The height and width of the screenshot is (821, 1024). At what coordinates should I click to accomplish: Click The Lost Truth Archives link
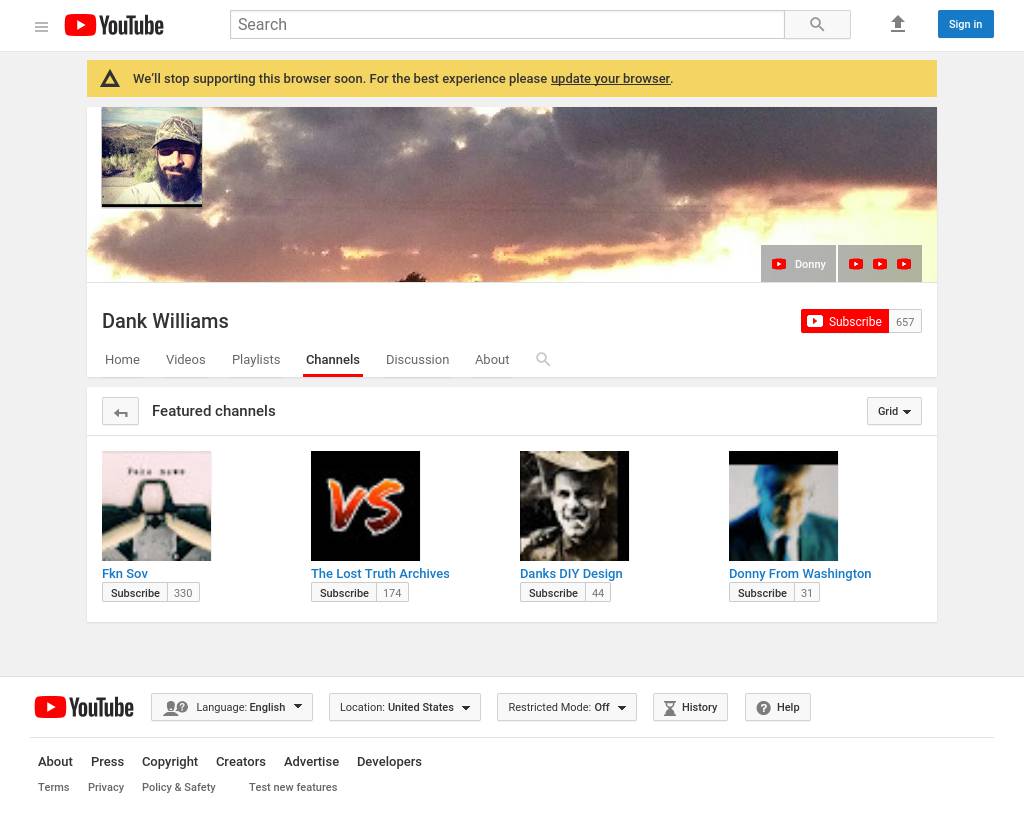[380, 573]
